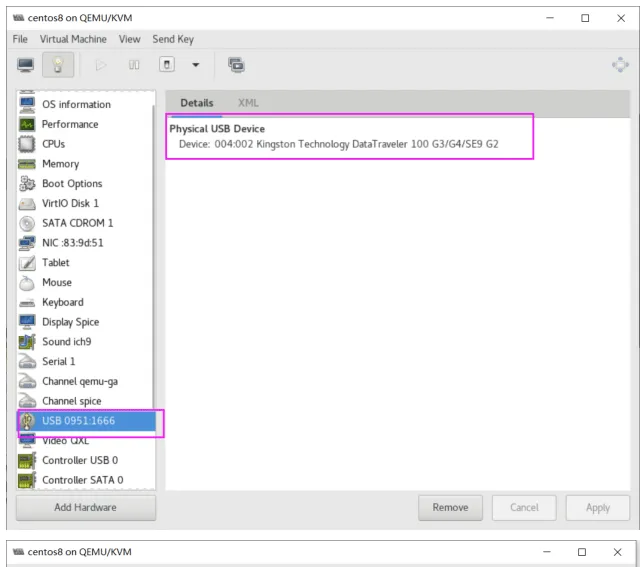The image size is (642, 567).
Task: Open the Send Key menu
Action: [x=173, y=39]
